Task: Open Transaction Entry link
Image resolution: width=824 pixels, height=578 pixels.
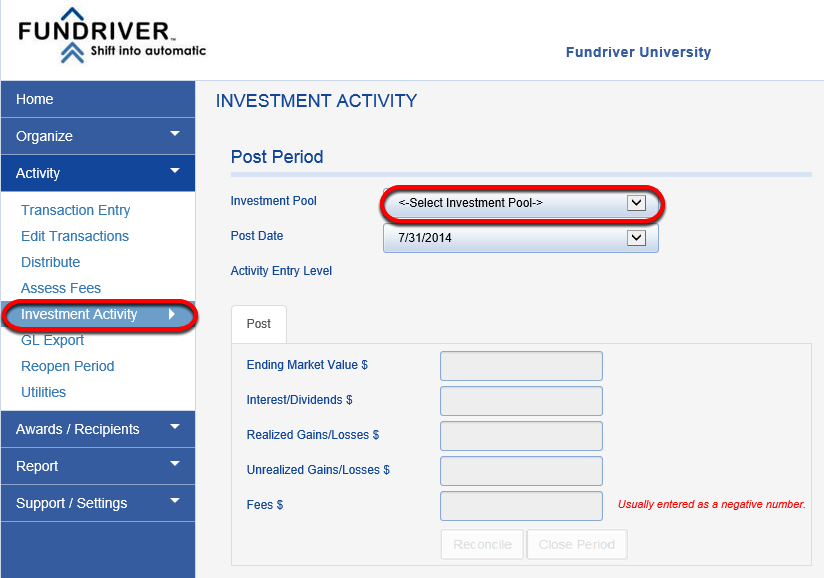Action: tap(76, 210)
